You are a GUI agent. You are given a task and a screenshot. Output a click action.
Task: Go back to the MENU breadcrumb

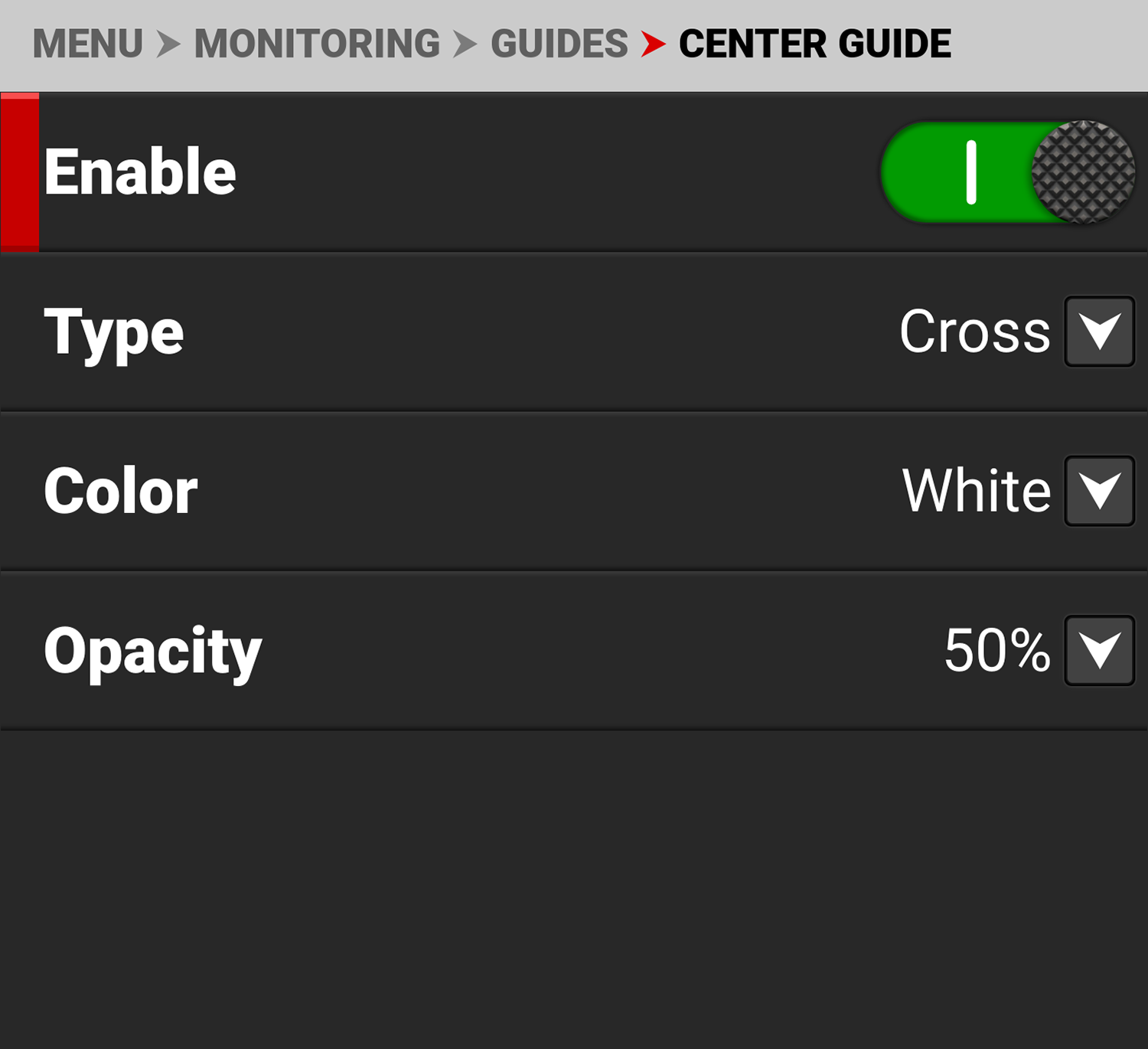[87, 44]
